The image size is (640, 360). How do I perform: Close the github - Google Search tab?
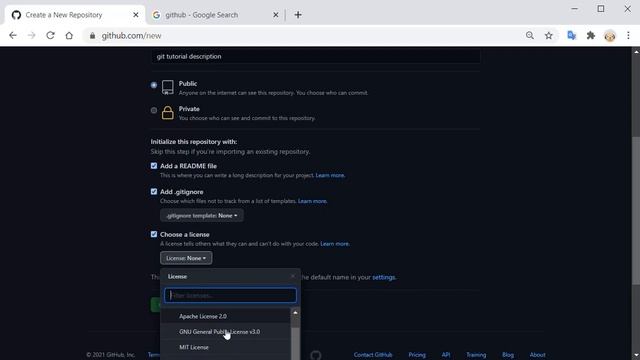pos(276,15)
